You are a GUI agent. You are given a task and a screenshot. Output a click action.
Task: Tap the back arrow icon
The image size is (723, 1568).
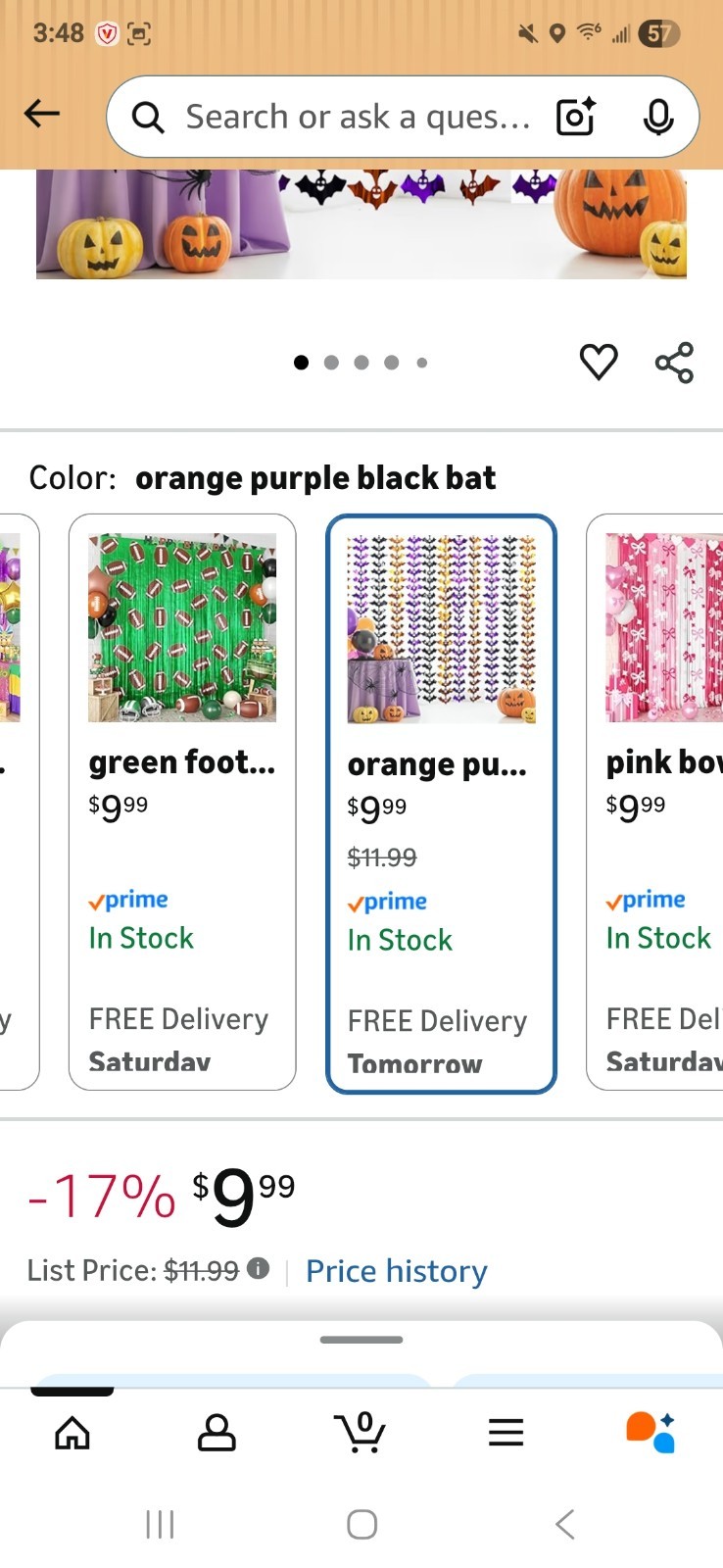click(42, 115)
